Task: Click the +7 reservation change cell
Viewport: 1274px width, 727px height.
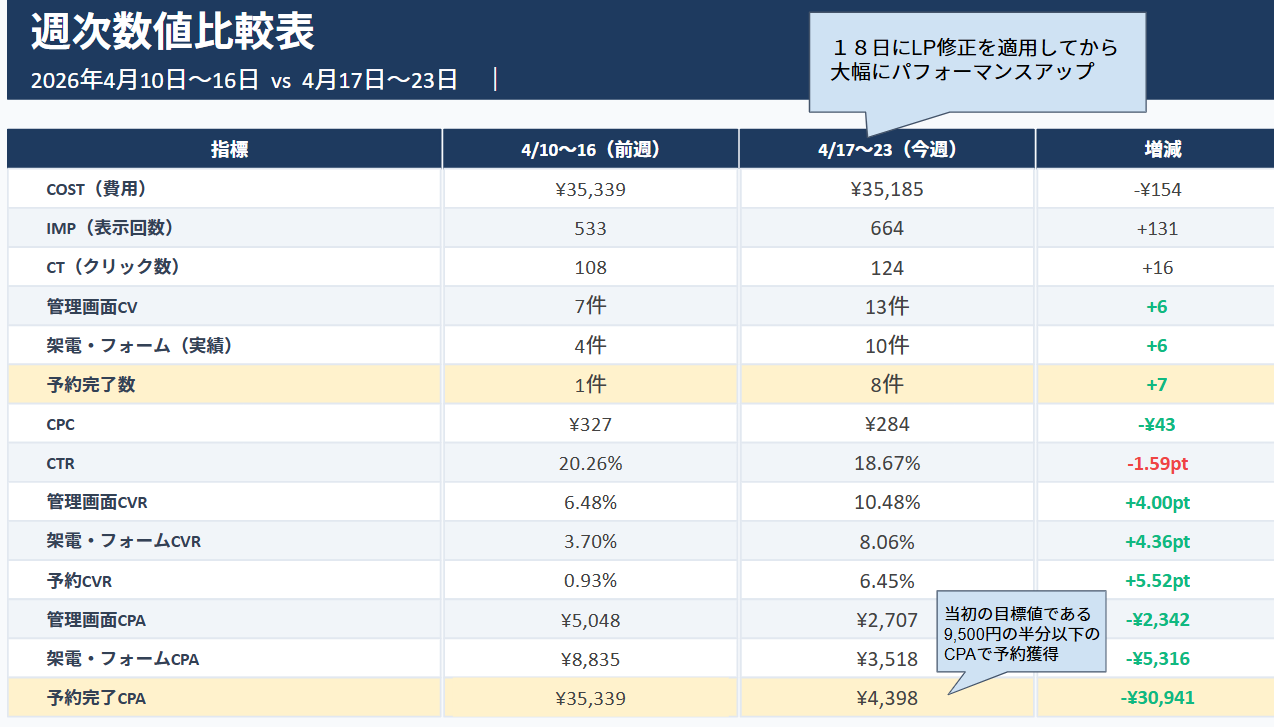Action: coord(1157,385)
